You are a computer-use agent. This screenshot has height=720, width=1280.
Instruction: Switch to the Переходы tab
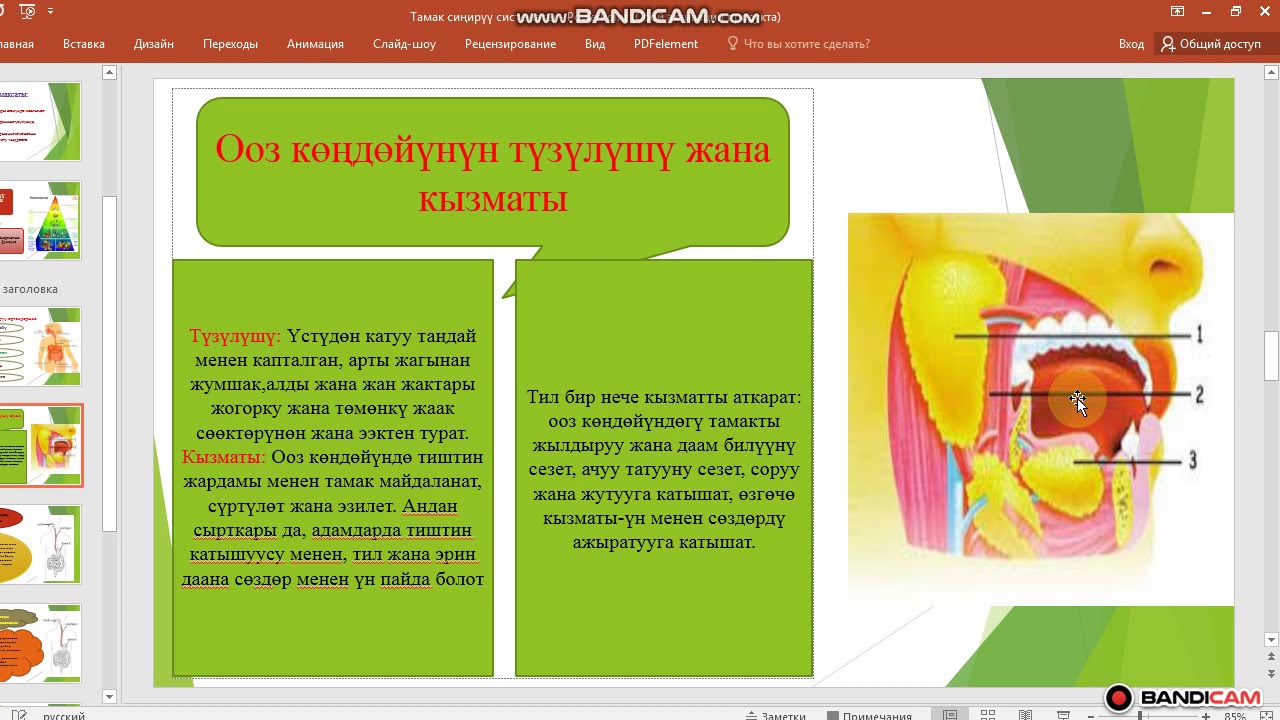pyautogui.click(x=230, y=44)
